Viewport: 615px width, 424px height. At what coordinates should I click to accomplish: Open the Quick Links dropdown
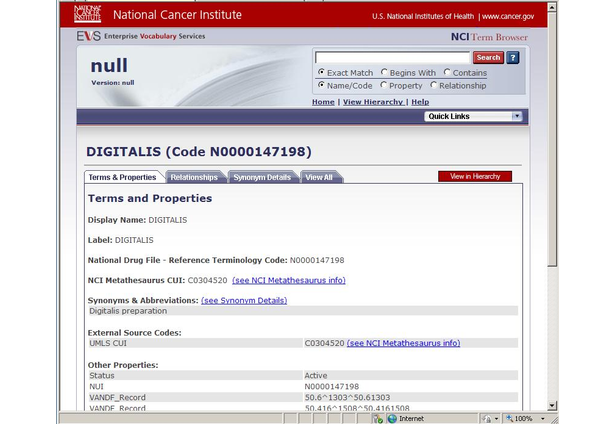(473, 116)
